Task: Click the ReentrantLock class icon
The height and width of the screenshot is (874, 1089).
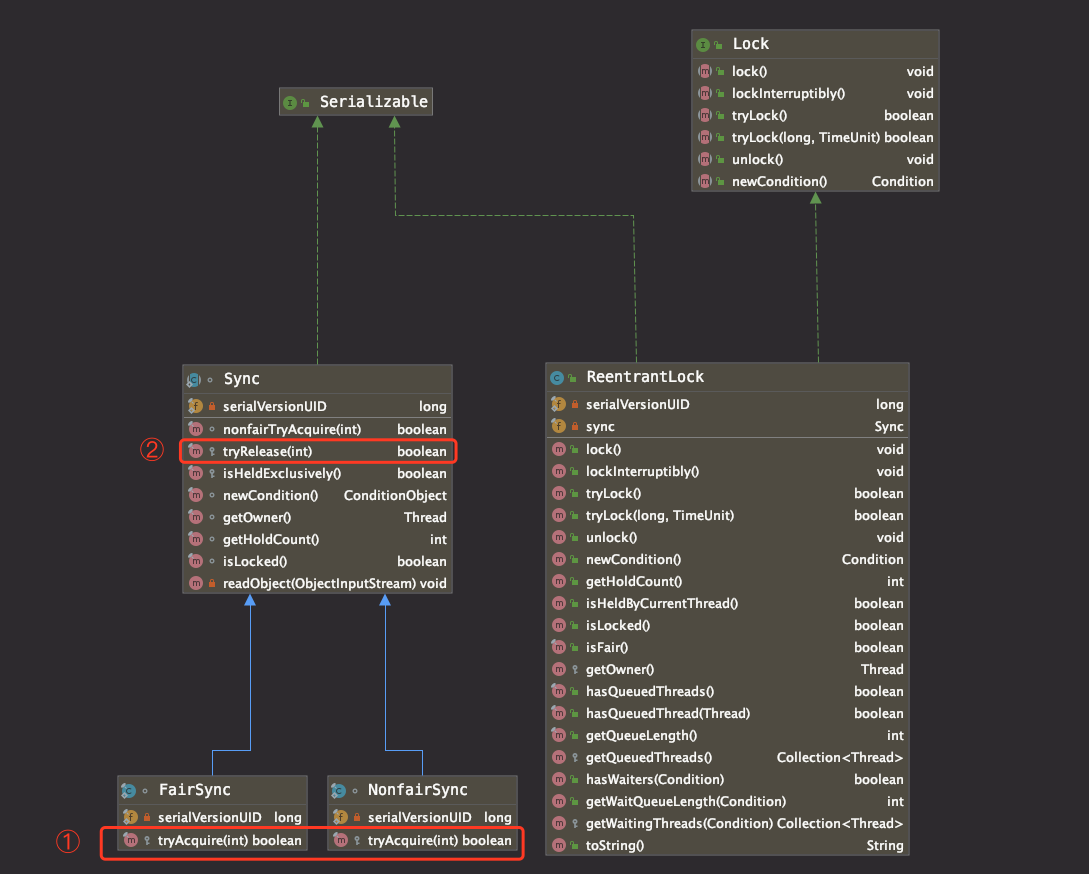Action: click(557, 378)
